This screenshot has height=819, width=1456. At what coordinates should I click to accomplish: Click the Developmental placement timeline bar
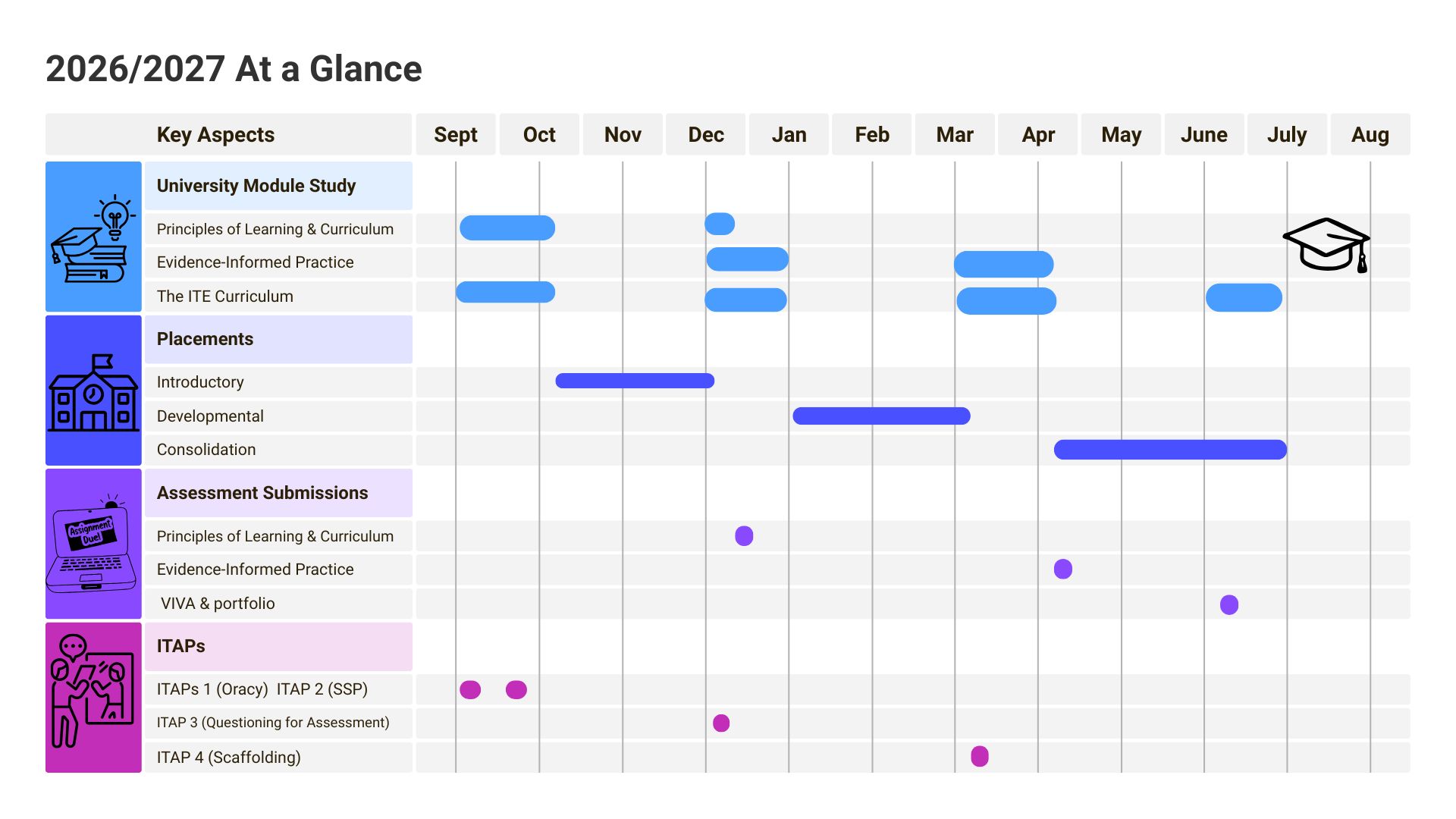tap(881, 416)
